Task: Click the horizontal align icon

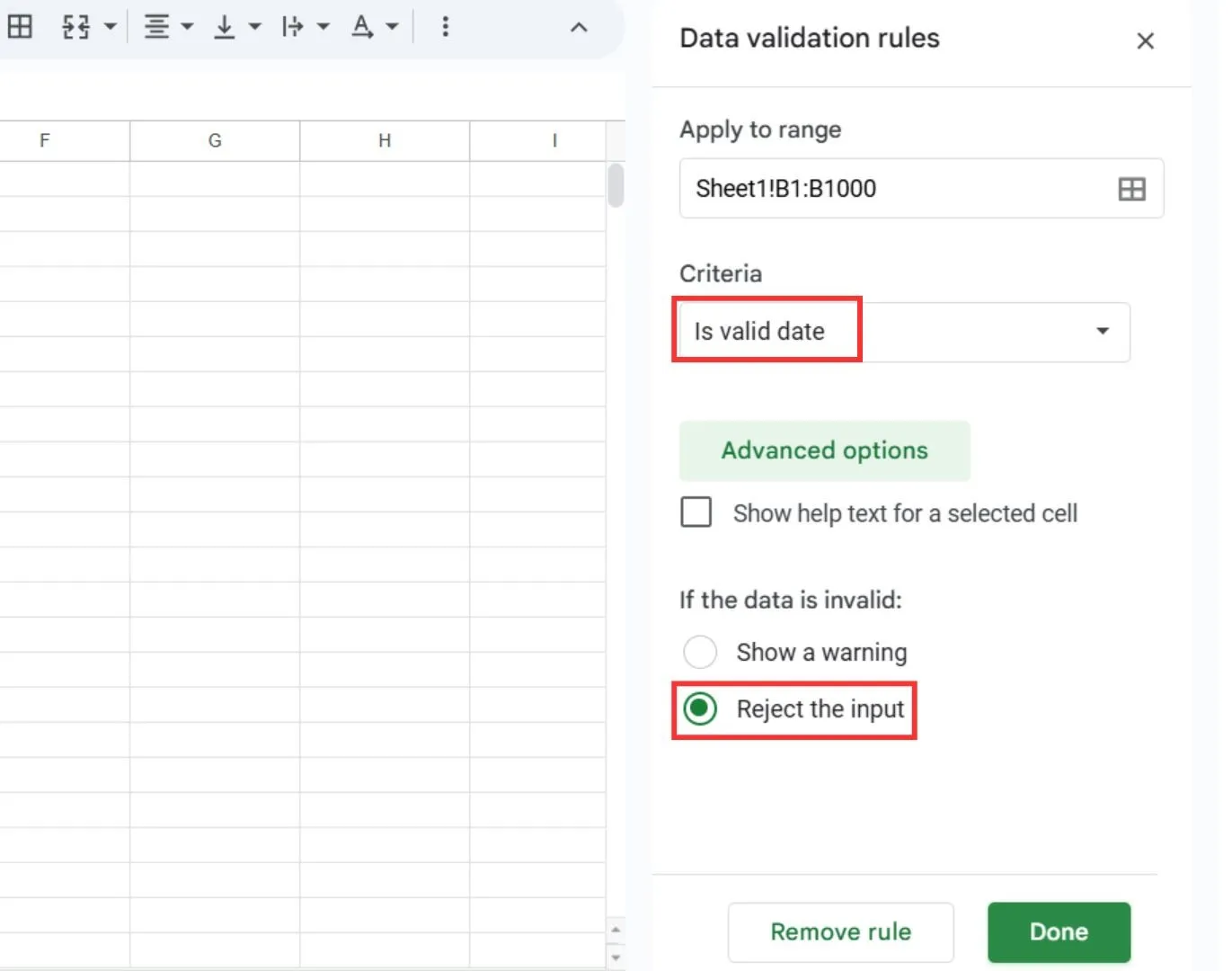Action: pos(156,27)
